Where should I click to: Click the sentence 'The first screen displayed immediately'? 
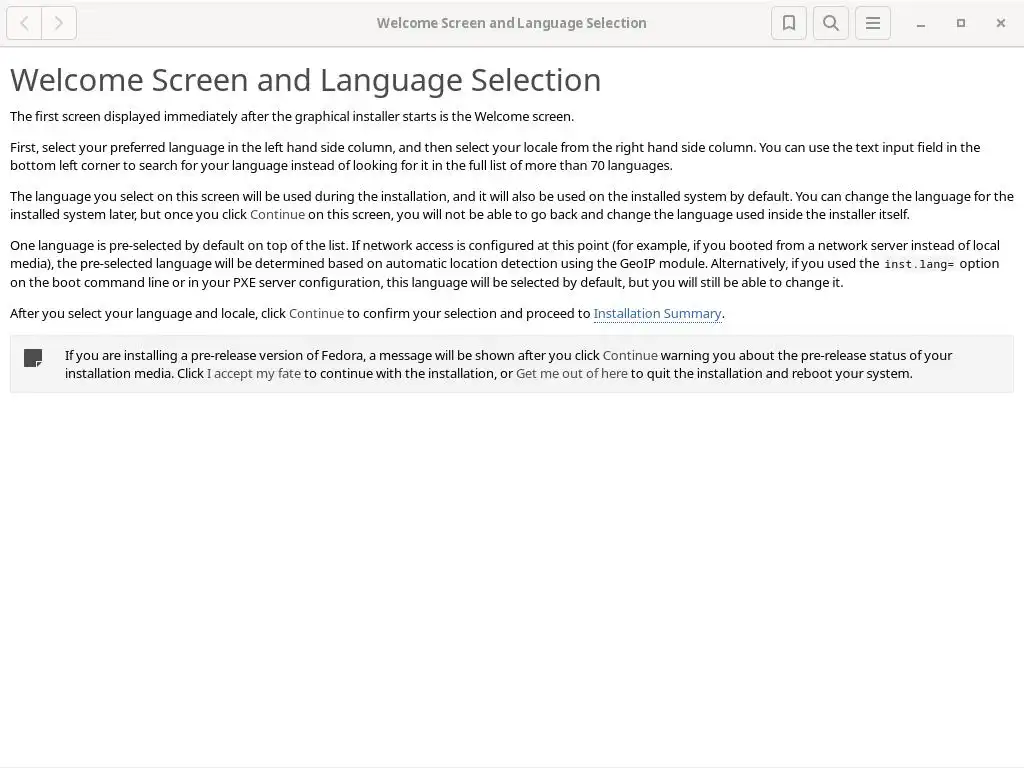[x=124, y=116]
